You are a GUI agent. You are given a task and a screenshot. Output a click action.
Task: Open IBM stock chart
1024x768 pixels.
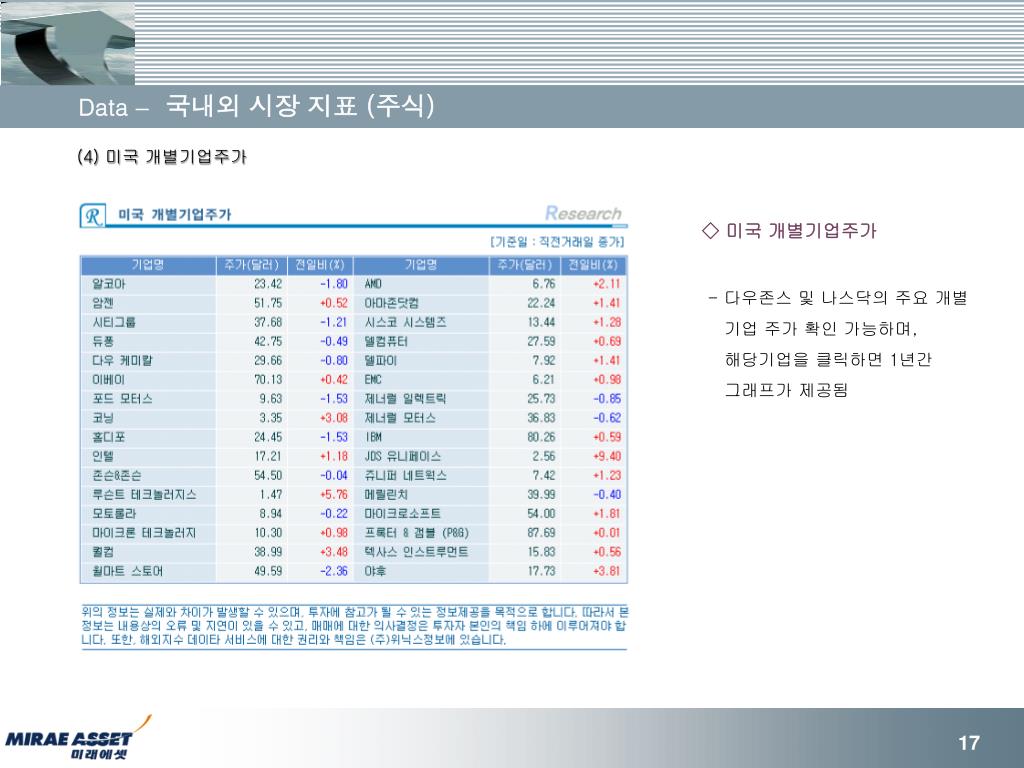373,437
